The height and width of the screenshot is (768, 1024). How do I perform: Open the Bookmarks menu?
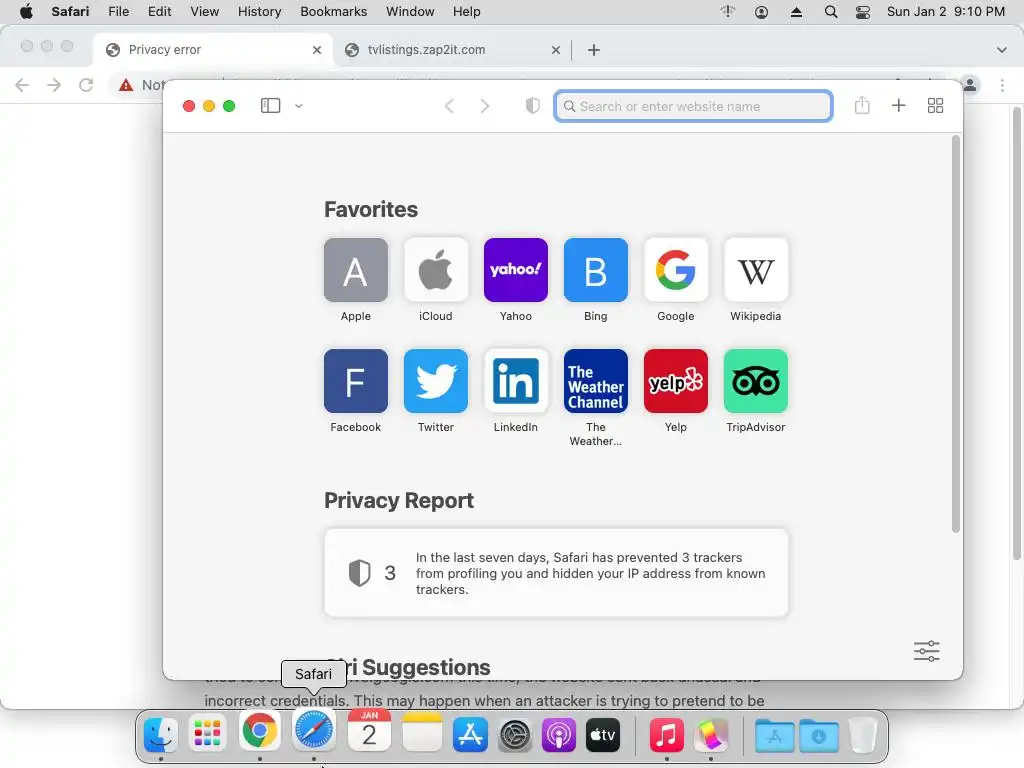[x=334, y=12]
